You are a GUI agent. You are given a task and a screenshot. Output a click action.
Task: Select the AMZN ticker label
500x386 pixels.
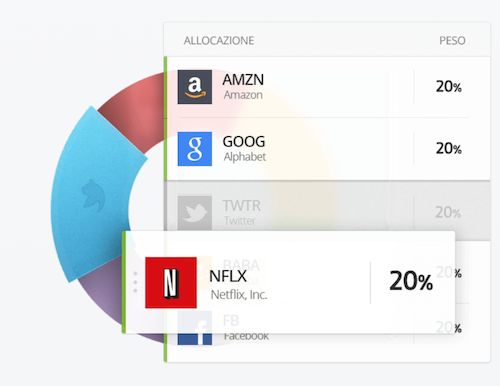(x=243, y=80)
